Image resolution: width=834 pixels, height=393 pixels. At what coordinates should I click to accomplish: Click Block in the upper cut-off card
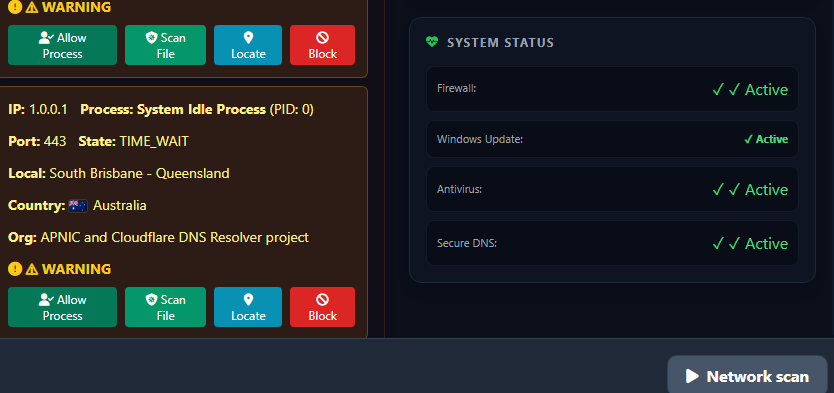pos(322,45)
